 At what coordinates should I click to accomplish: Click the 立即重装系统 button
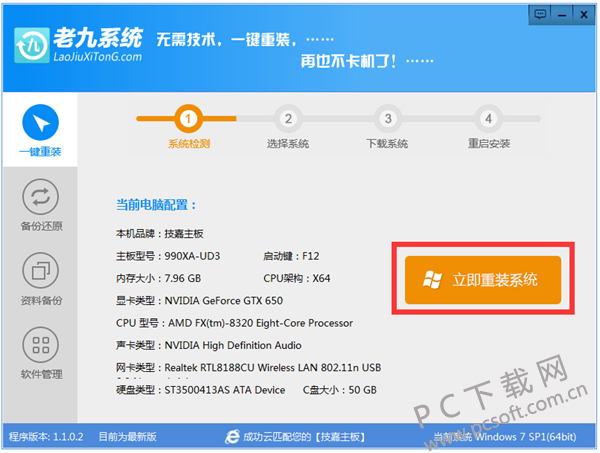coord(483,280)
